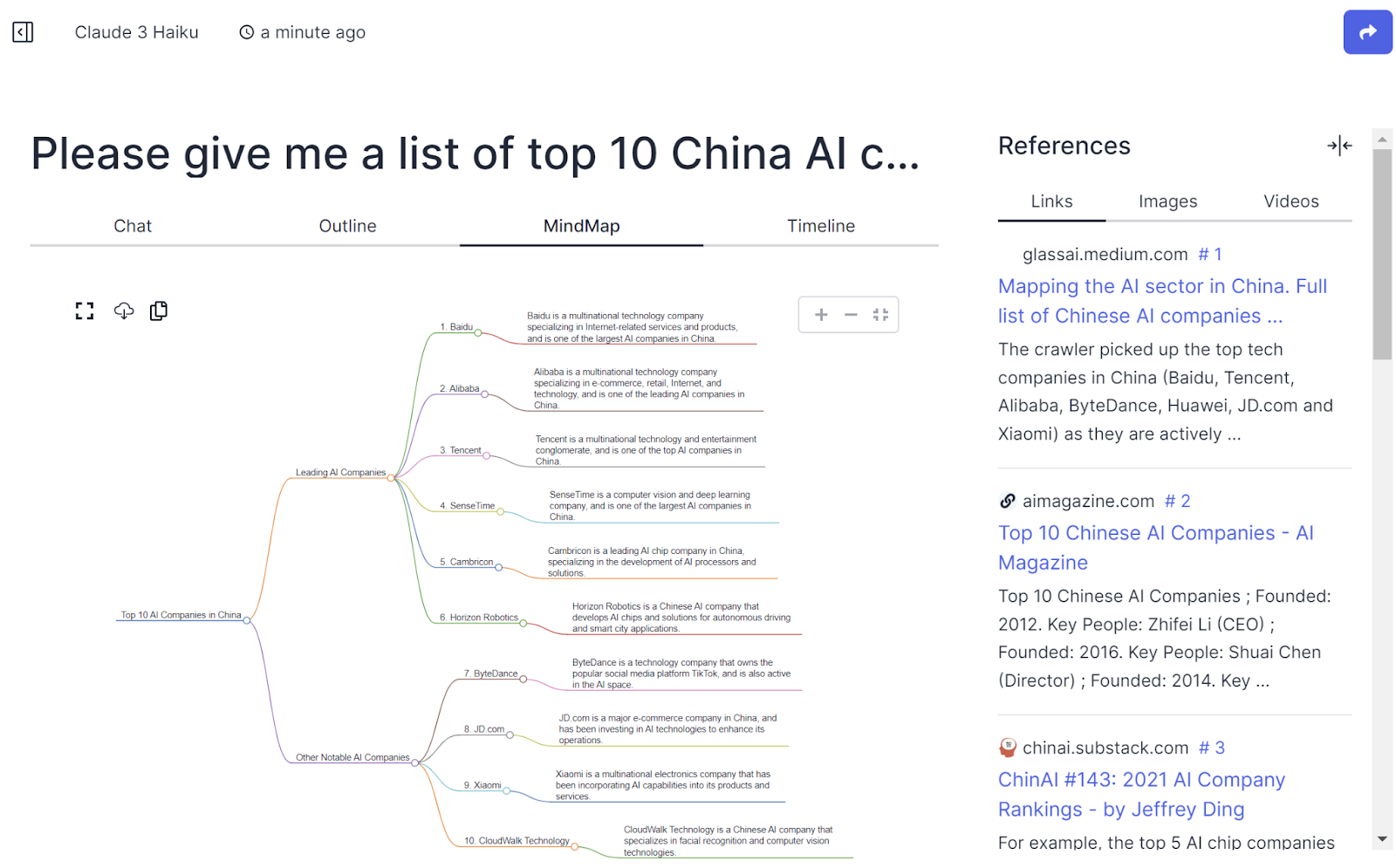Zoom in on the mindmap
This screenshot has width=1396, height=868.
tap(821, 315)
